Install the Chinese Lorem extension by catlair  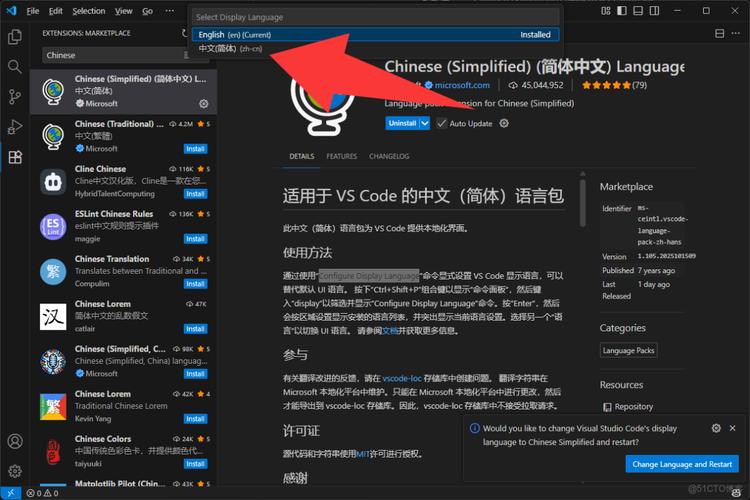click(x=195, y=329)
